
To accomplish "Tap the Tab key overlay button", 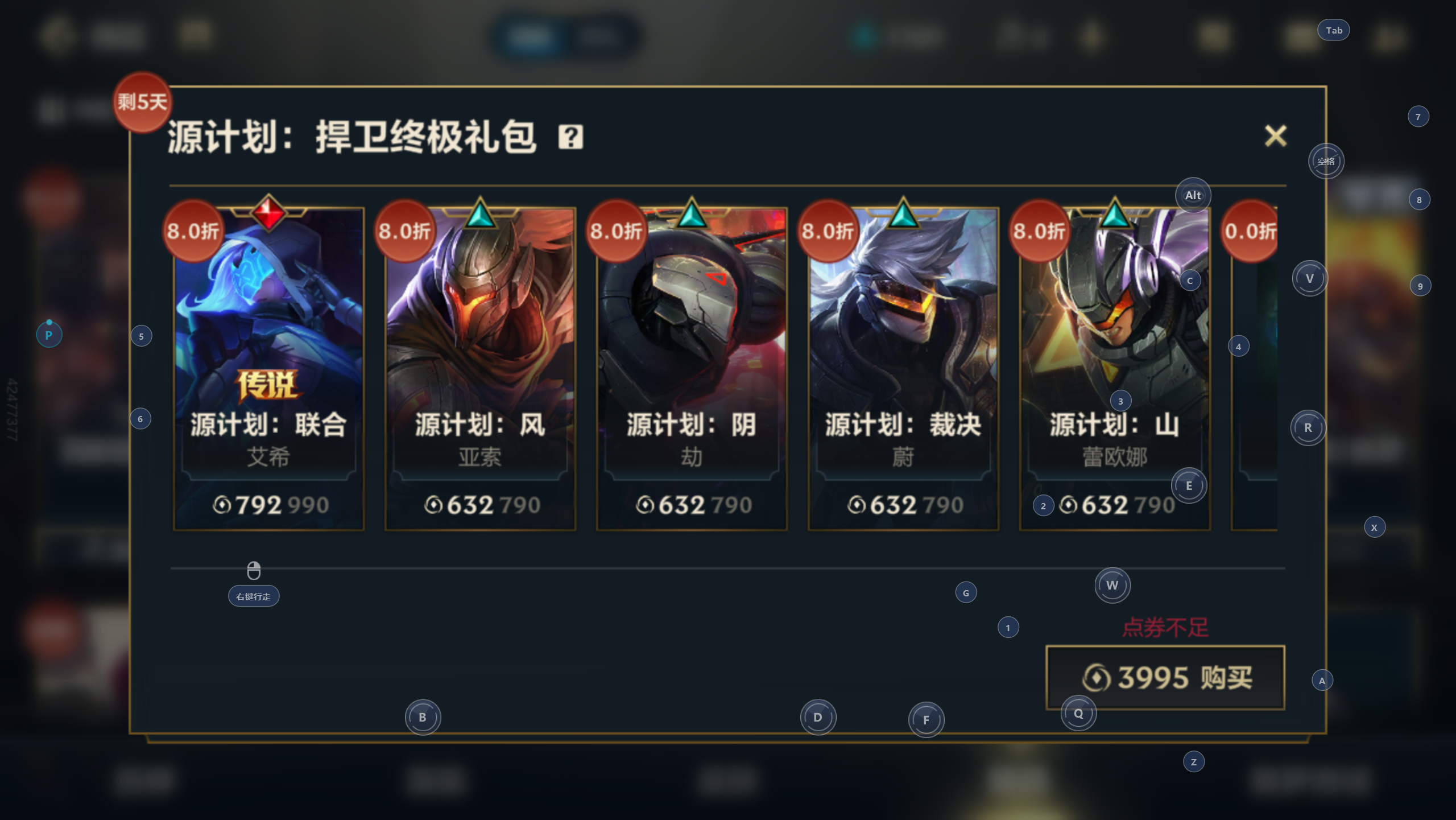I will pos(1334,30).
